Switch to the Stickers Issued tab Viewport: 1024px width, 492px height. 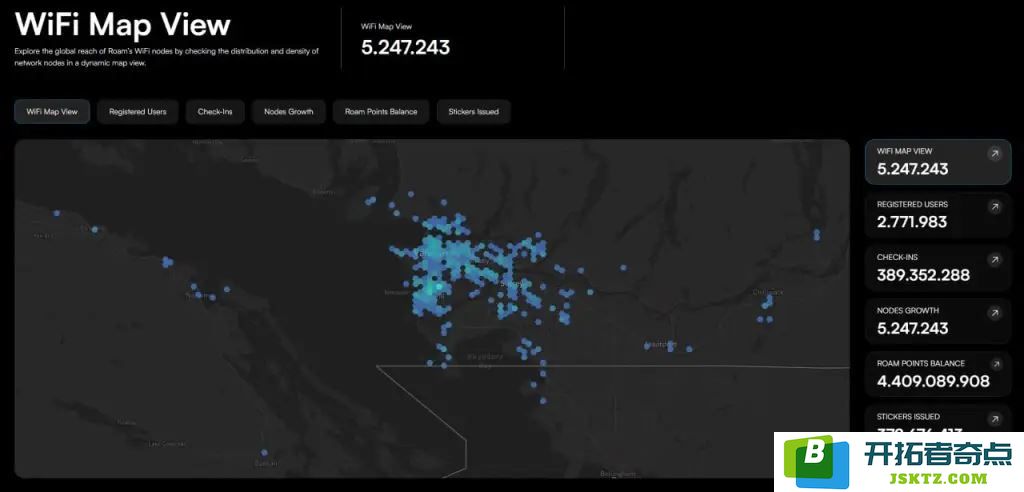pyautogui.click(x=473, y=112)
